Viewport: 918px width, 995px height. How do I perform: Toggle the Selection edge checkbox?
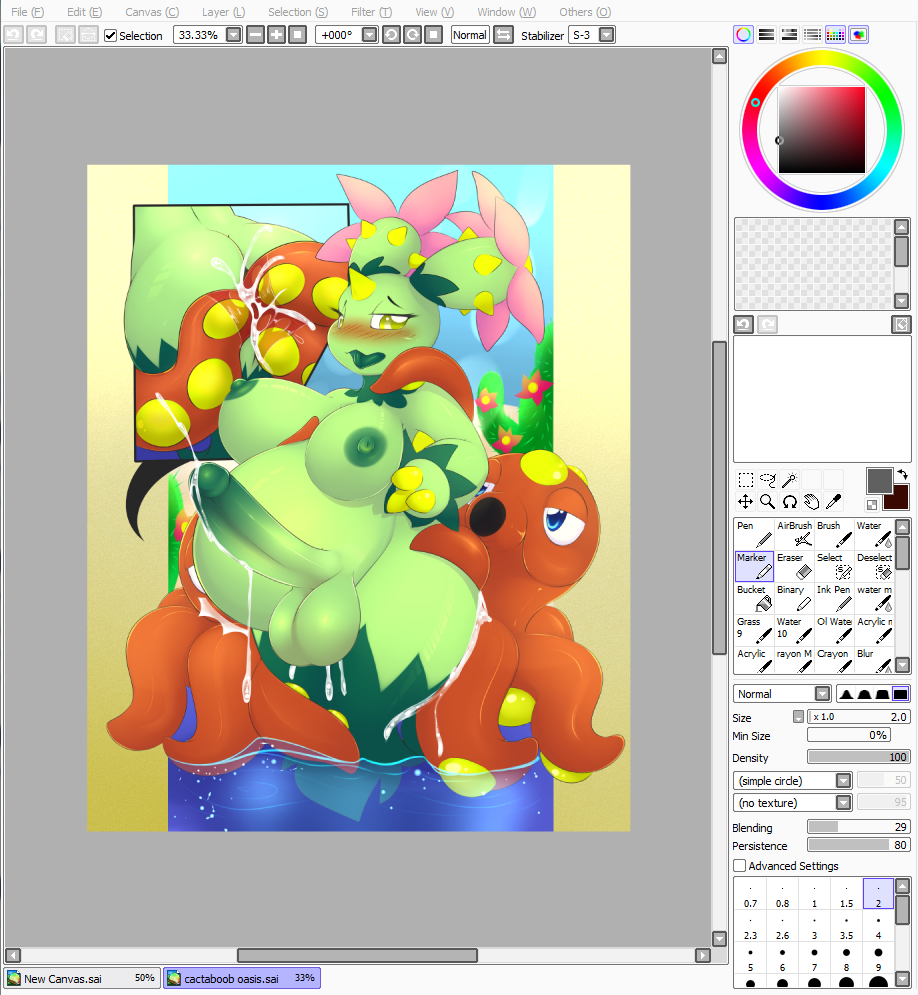[x=110, y=36]
